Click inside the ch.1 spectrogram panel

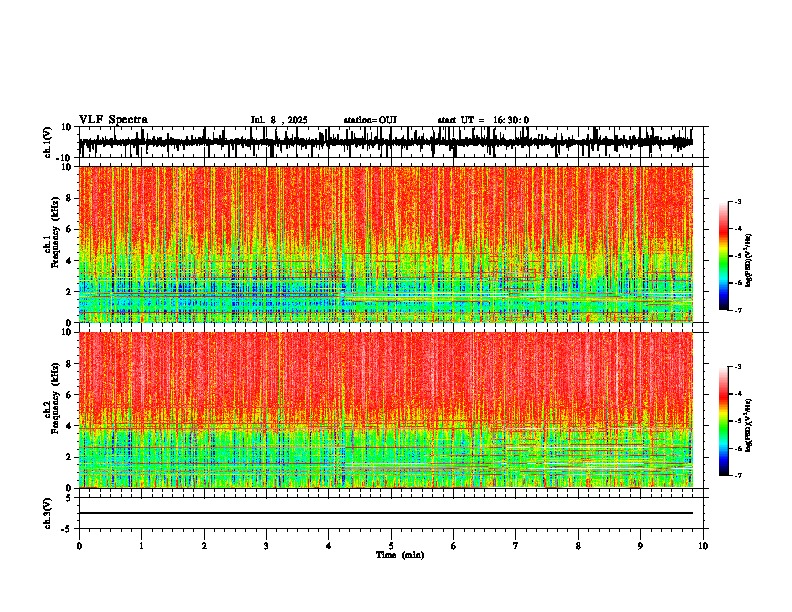[386, 244]
